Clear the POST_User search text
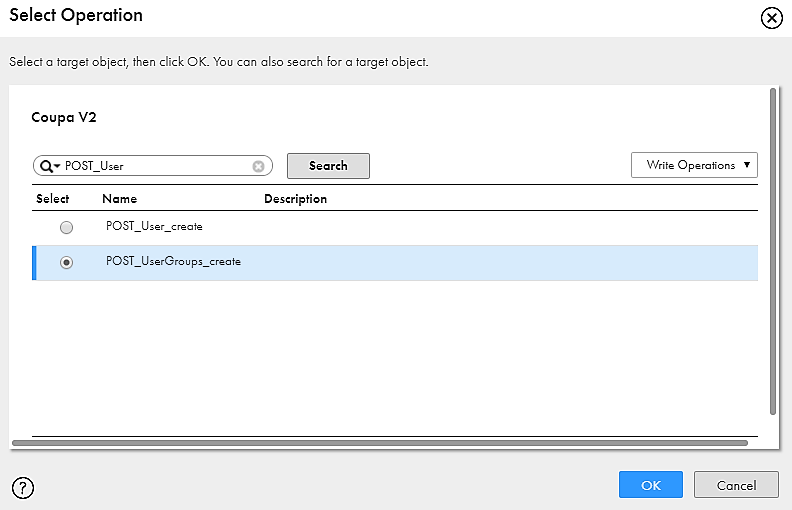The height and width of the screenshot is (510, 792). 258,166
